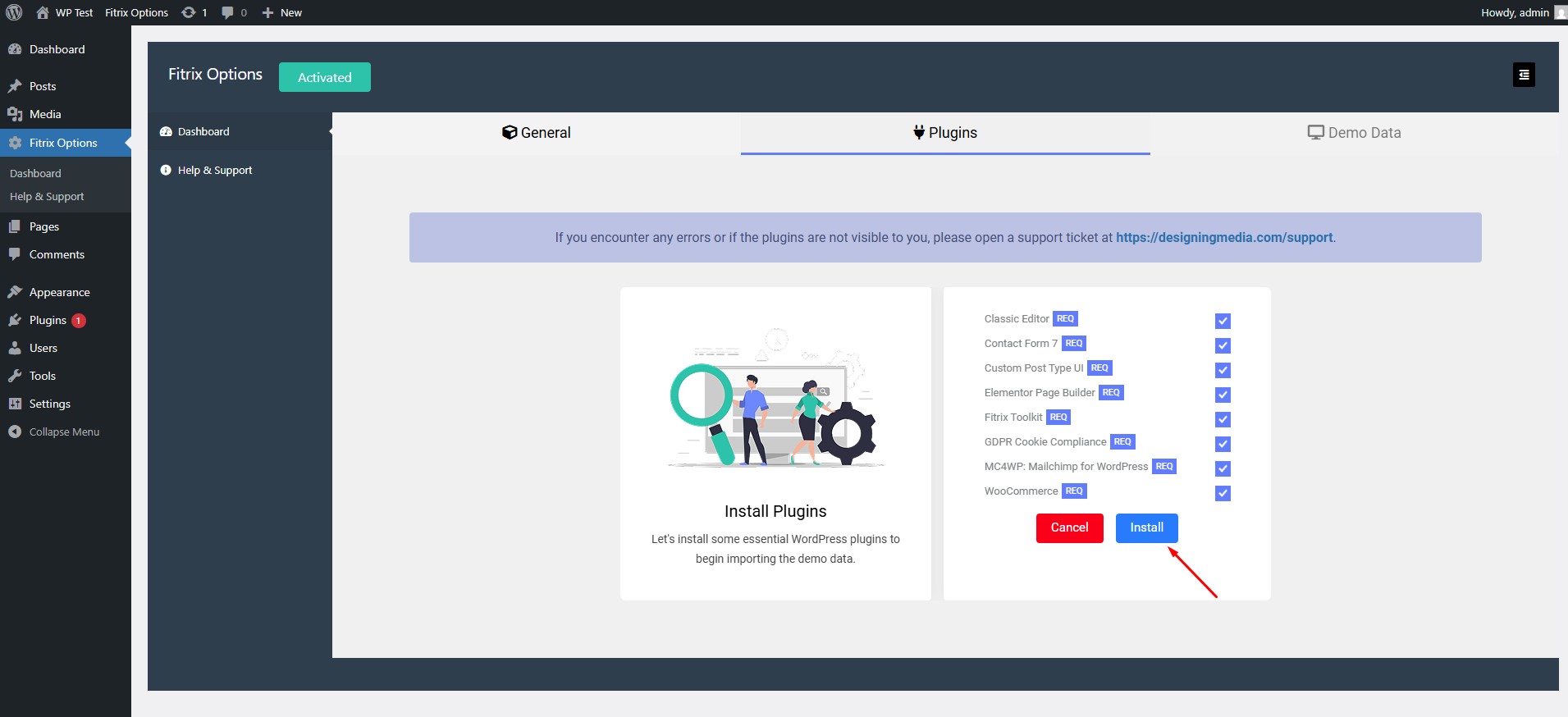The image size is (1568, 717).
Task: Switch to the Demo Data tab
Action: click(x=1354, y=133)
